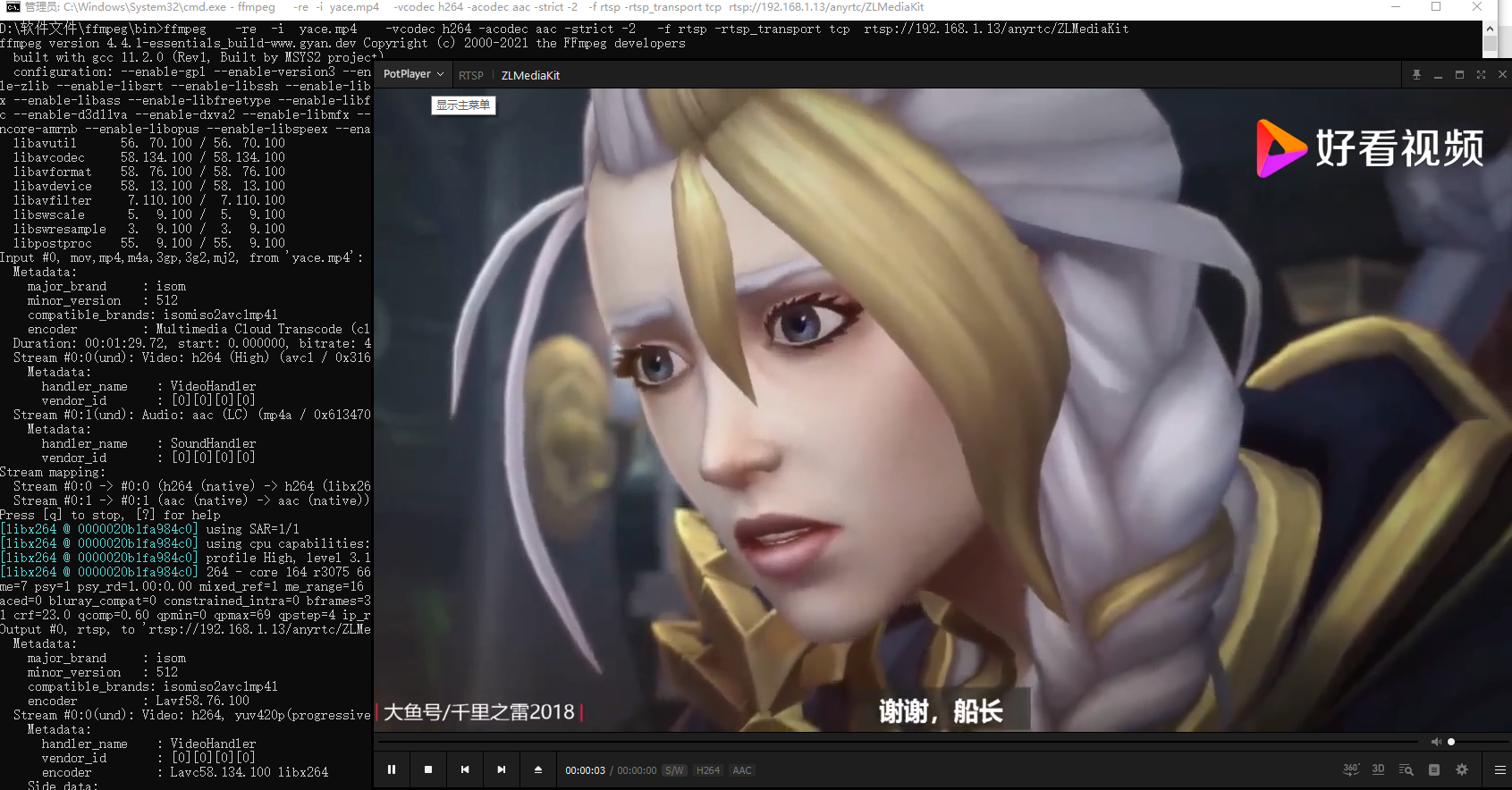Viewport: 1512px width, 790px height.
Task: Seek on the PotPlayer progress bar
Action: click(x=898, y=742)
